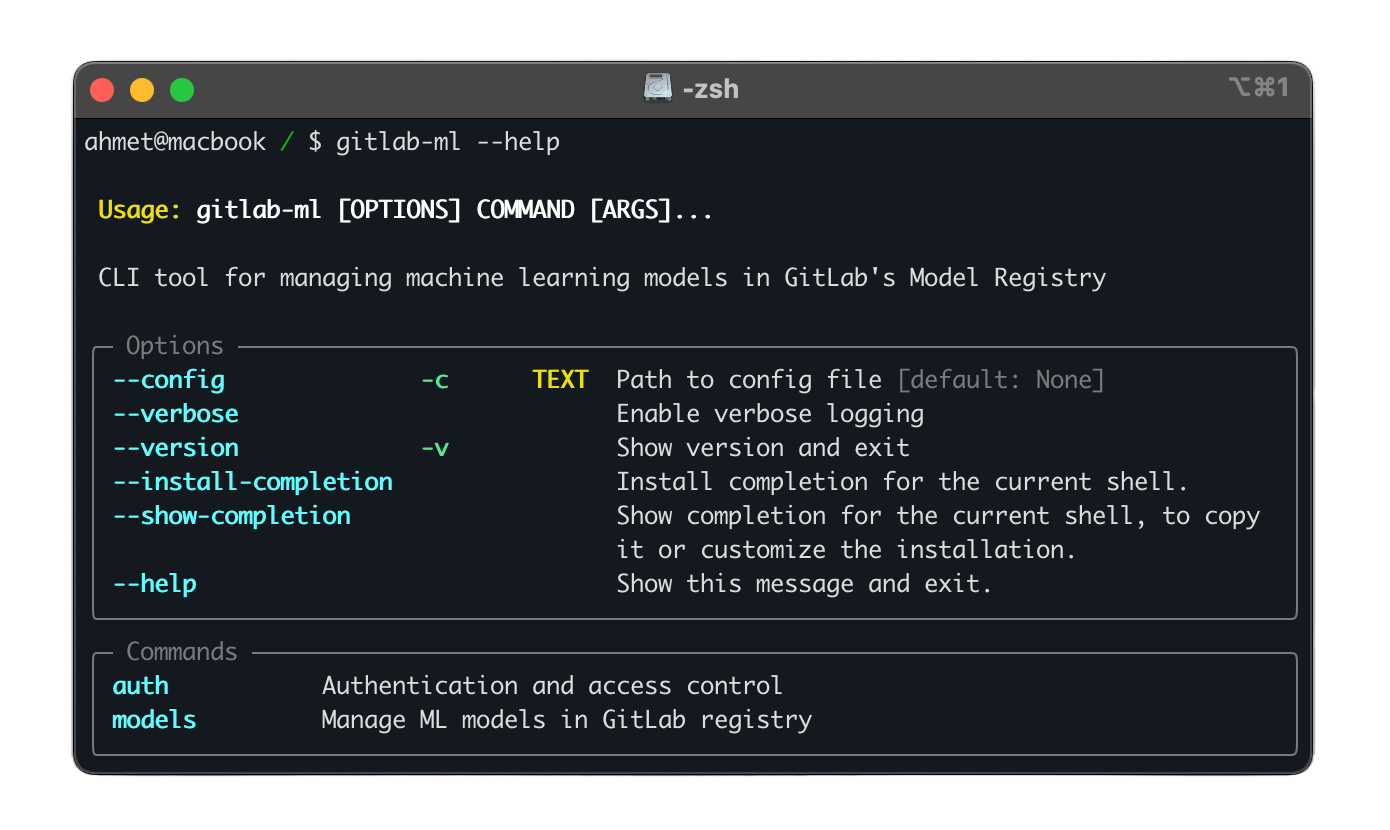
Task: Click the --install-completion option
Action: (x=252, y=482)
